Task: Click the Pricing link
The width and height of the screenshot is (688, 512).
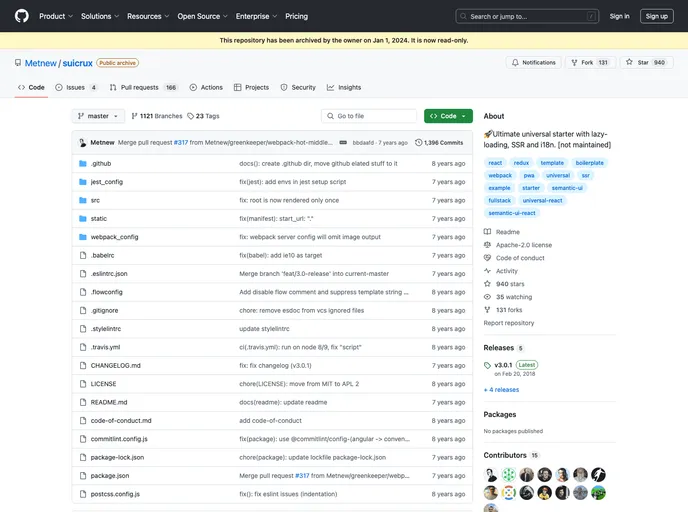Action: click(297, 16)
